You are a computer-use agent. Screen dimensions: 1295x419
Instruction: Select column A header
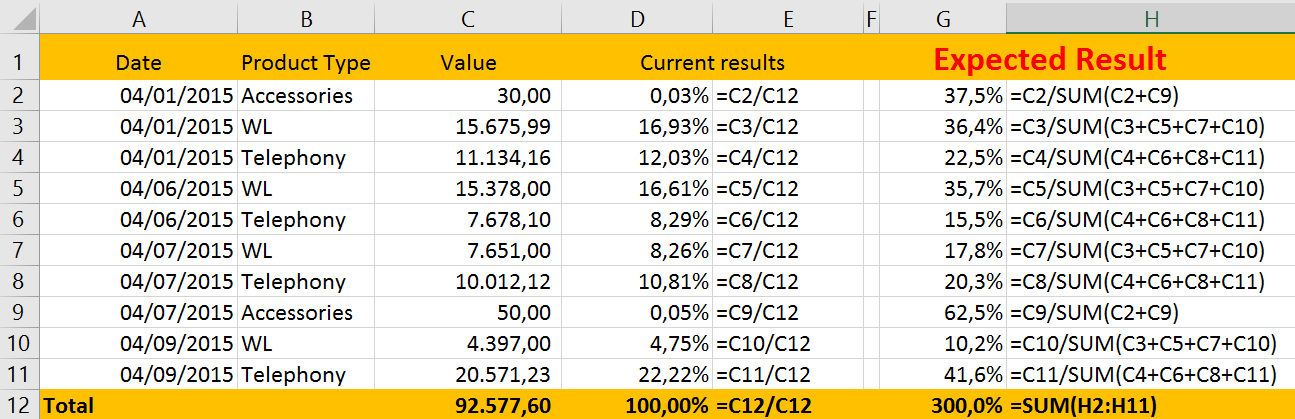coord(138,17)
